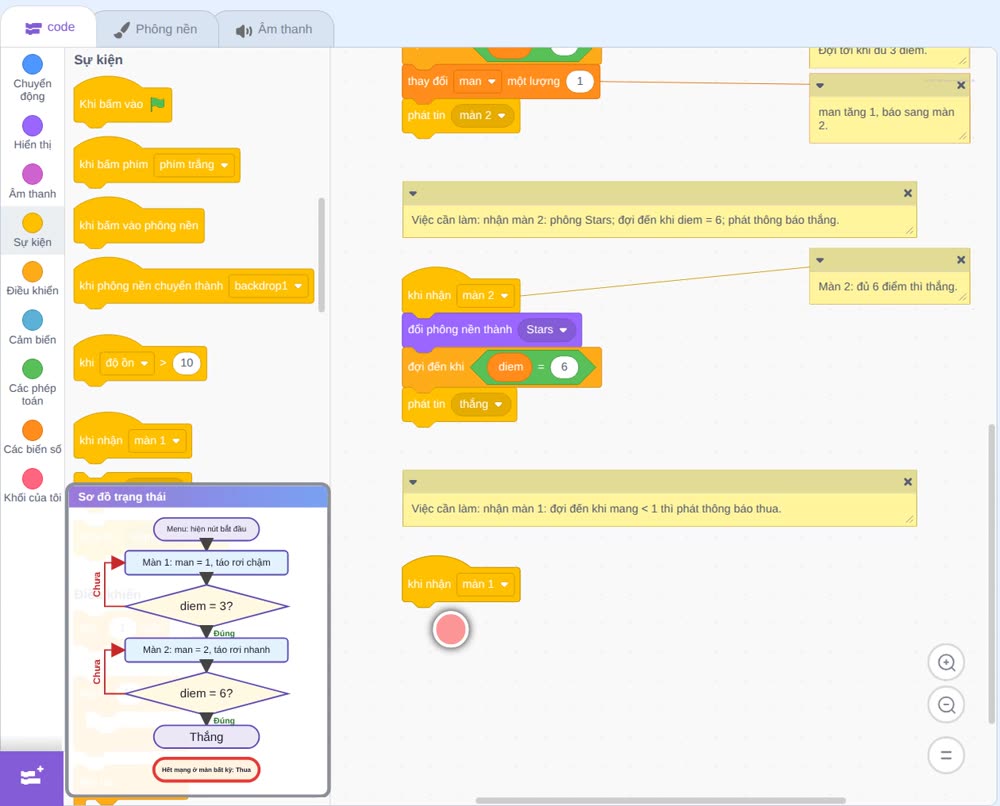Switch to the code tab
Viewport: 1000px width, 806px height.
point(49,27)
